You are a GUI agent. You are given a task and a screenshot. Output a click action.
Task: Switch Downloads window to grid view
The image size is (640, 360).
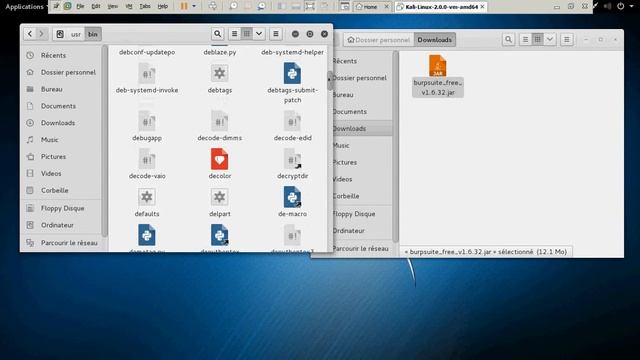pos(538,40)
